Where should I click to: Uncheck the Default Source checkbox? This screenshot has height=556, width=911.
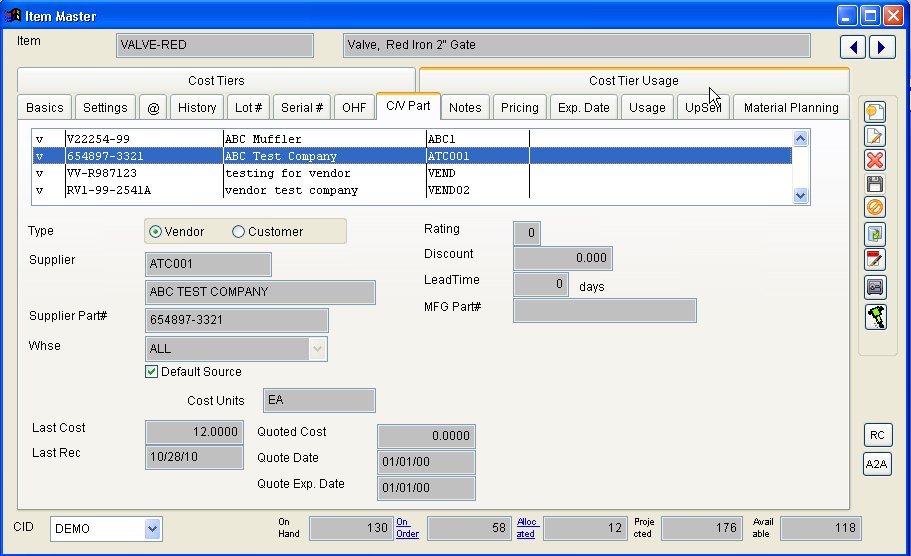pyautogui.click(x=152, y=372)
